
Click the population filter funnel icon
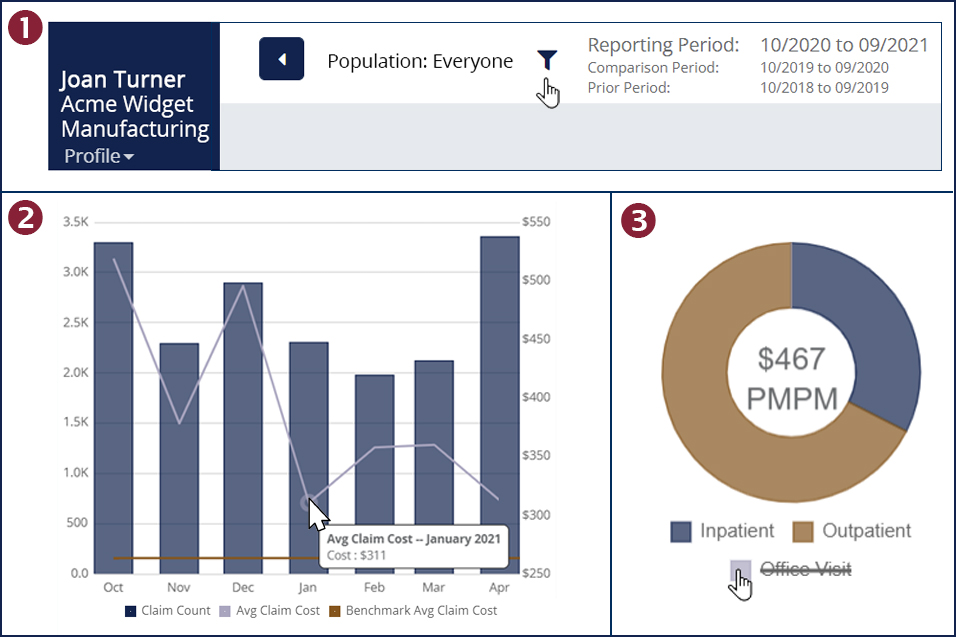(x=546, y=61)
